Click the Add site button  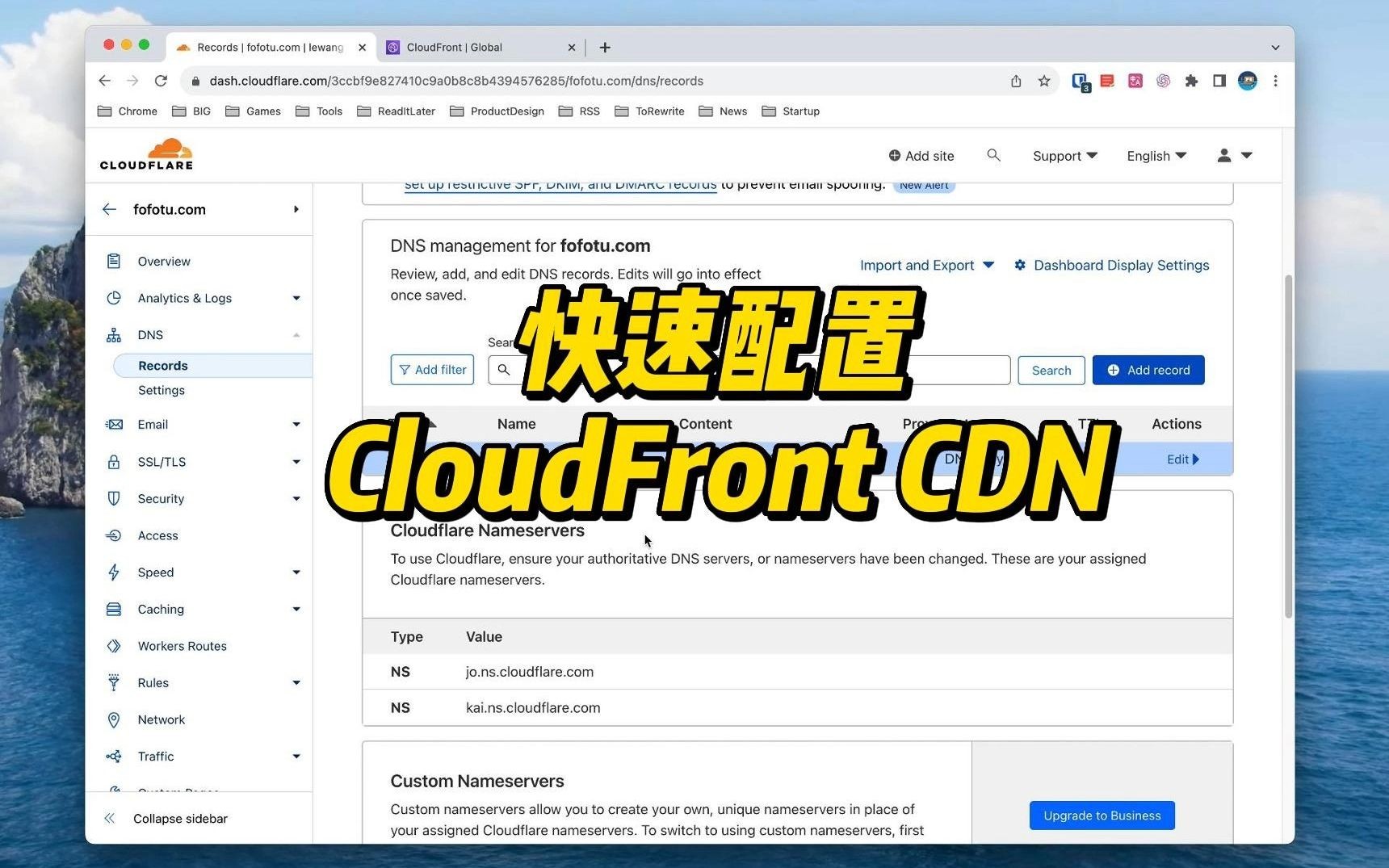pos(921,156)
